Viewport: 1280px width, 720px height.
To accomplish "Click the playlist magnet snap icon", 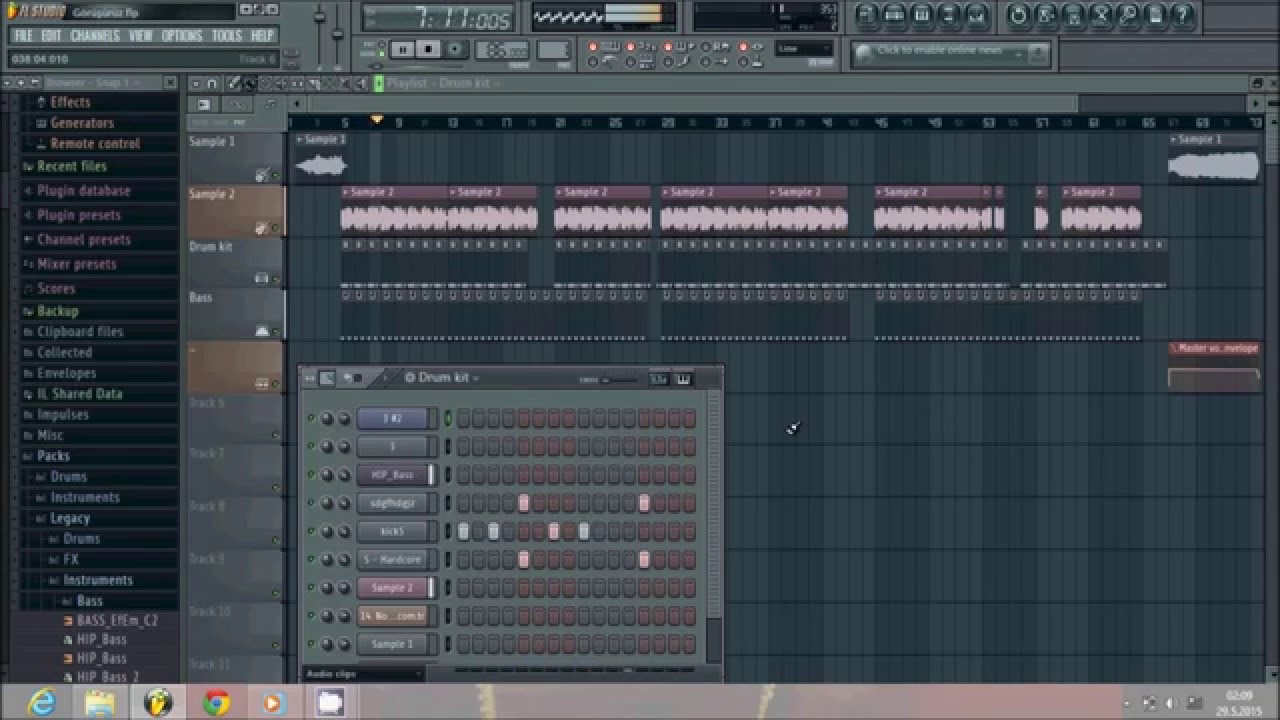I will click(x=213, y=83).
